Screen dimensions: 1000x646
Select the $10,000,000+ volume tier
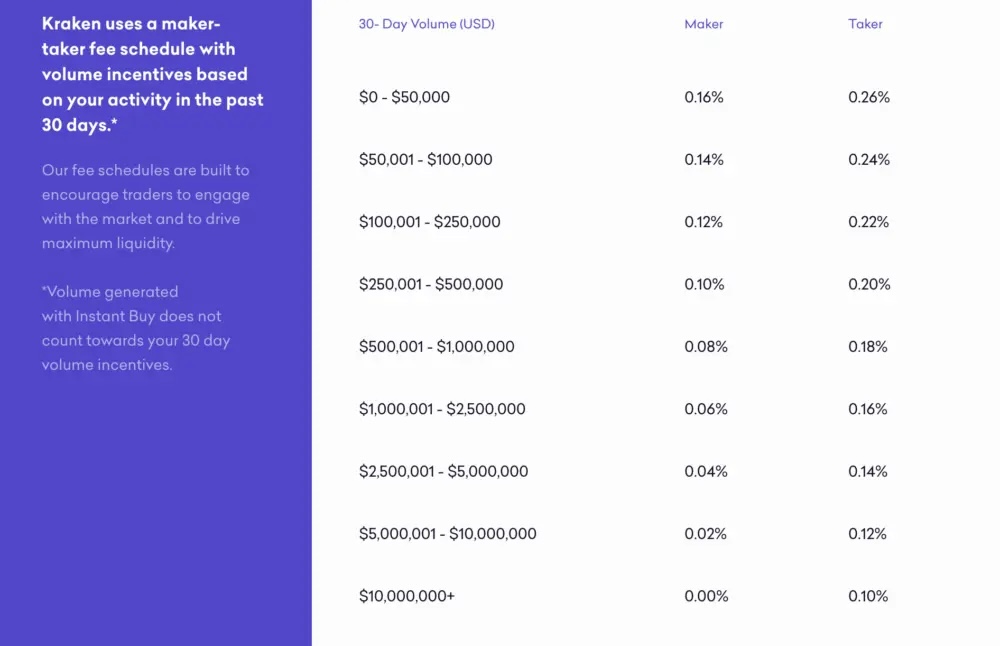tap(407, 596)
